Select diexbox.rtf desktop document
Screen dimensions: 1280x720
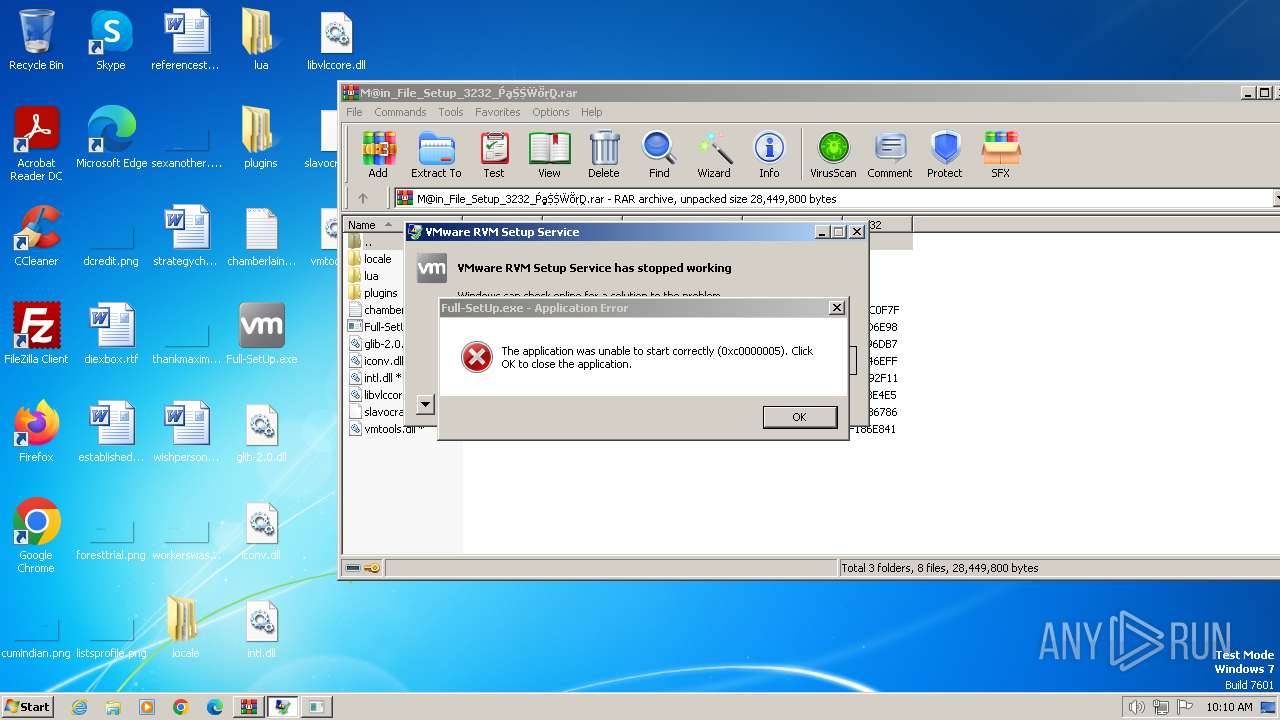click(111, 334)
